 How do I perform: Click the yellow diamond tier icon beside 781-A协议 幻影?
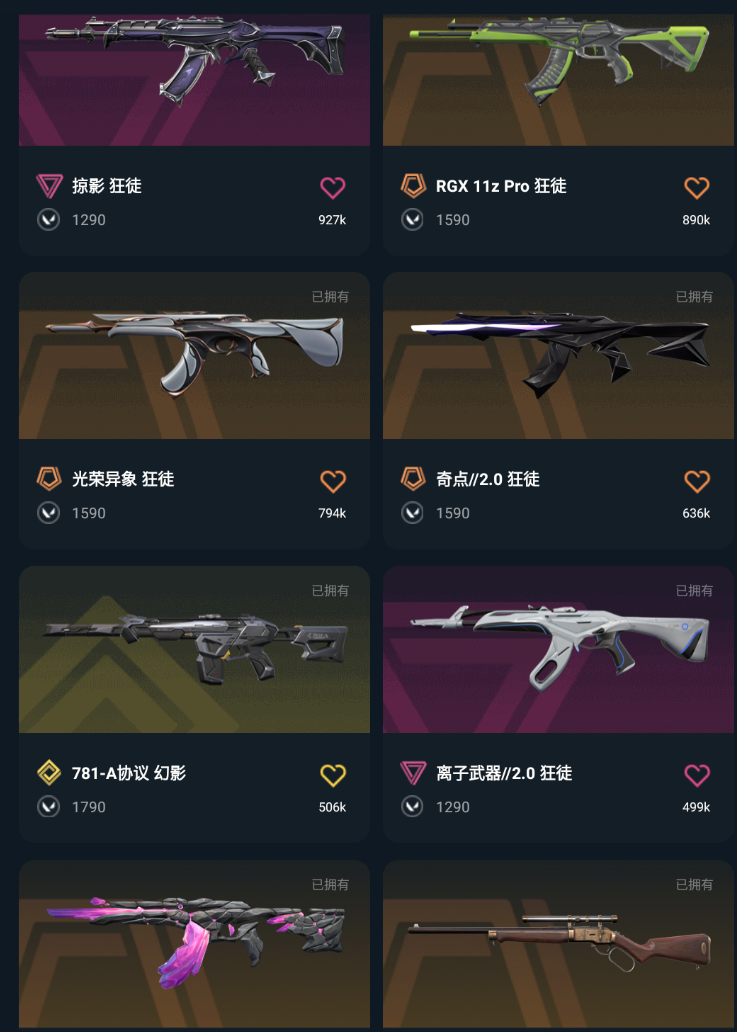49,772
